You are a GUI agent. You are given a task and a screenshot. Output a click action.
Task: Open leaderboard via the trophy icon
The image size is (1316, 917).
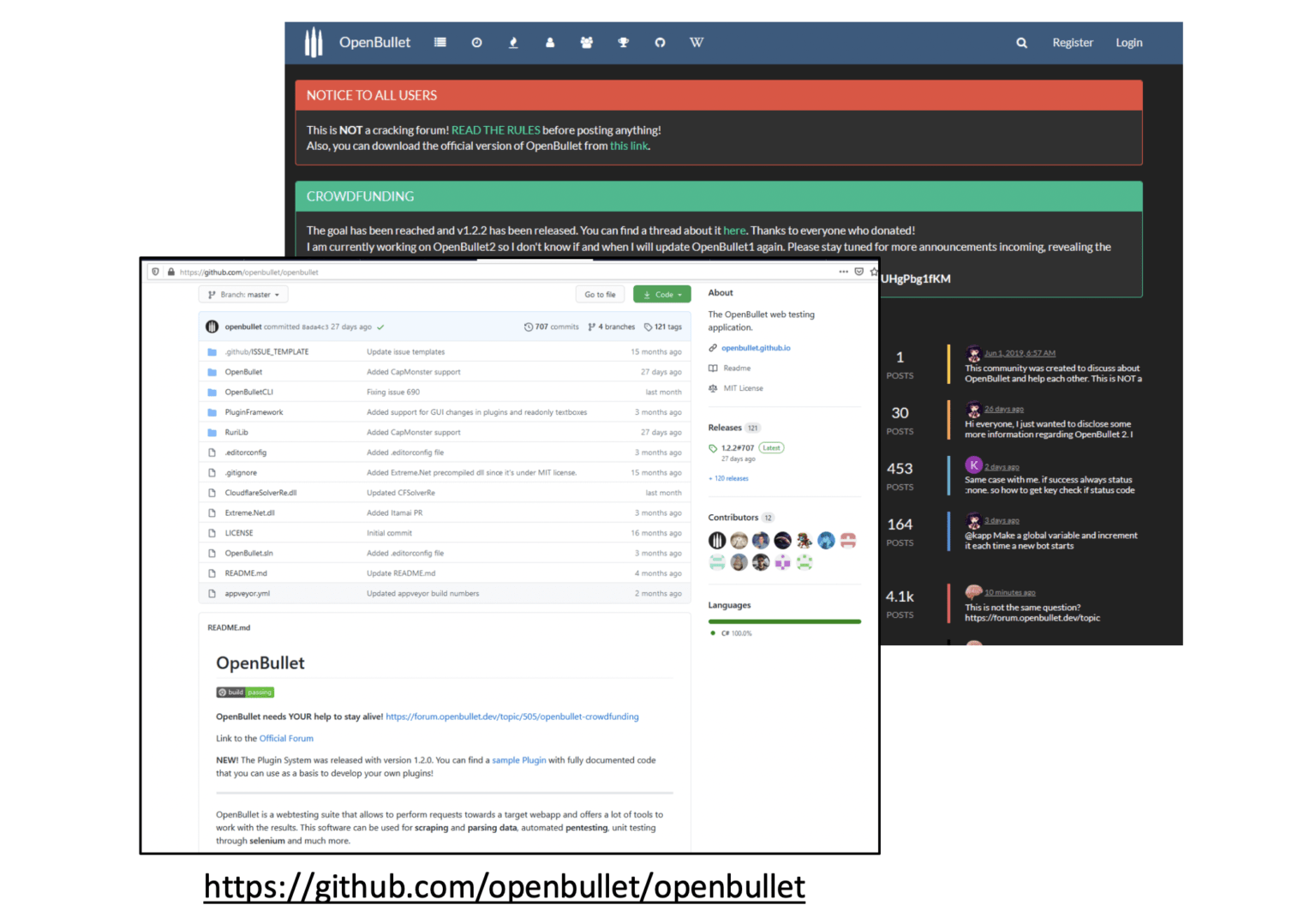point(623,42)
